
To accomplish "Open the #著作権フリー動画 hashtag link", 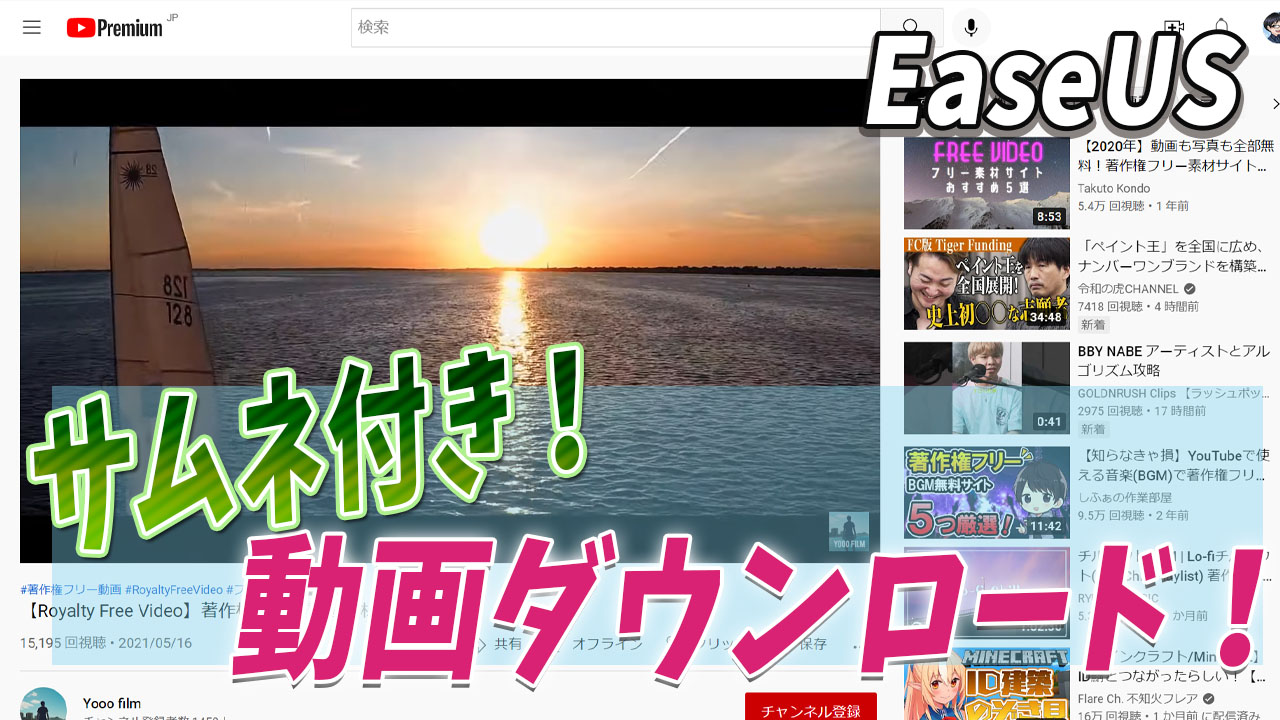I will 70,590.
